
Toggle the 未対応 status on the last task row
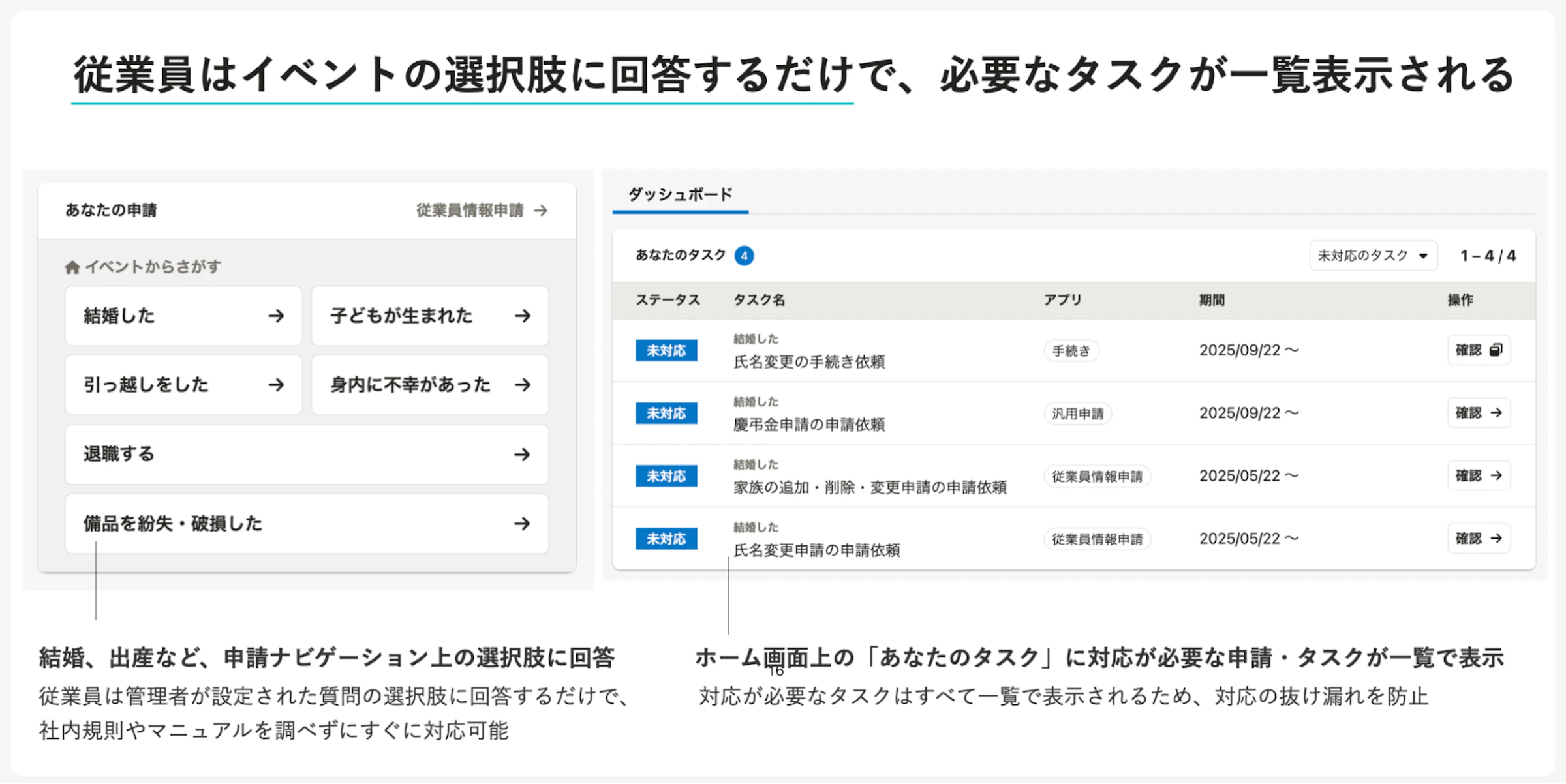666,538
